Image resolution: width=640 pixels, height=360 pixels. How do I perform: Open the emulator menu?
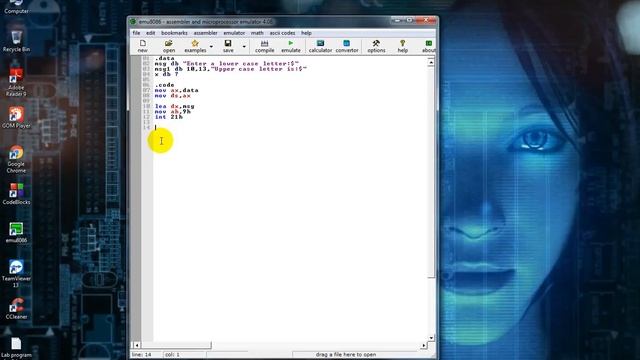[x=234, y=33]
